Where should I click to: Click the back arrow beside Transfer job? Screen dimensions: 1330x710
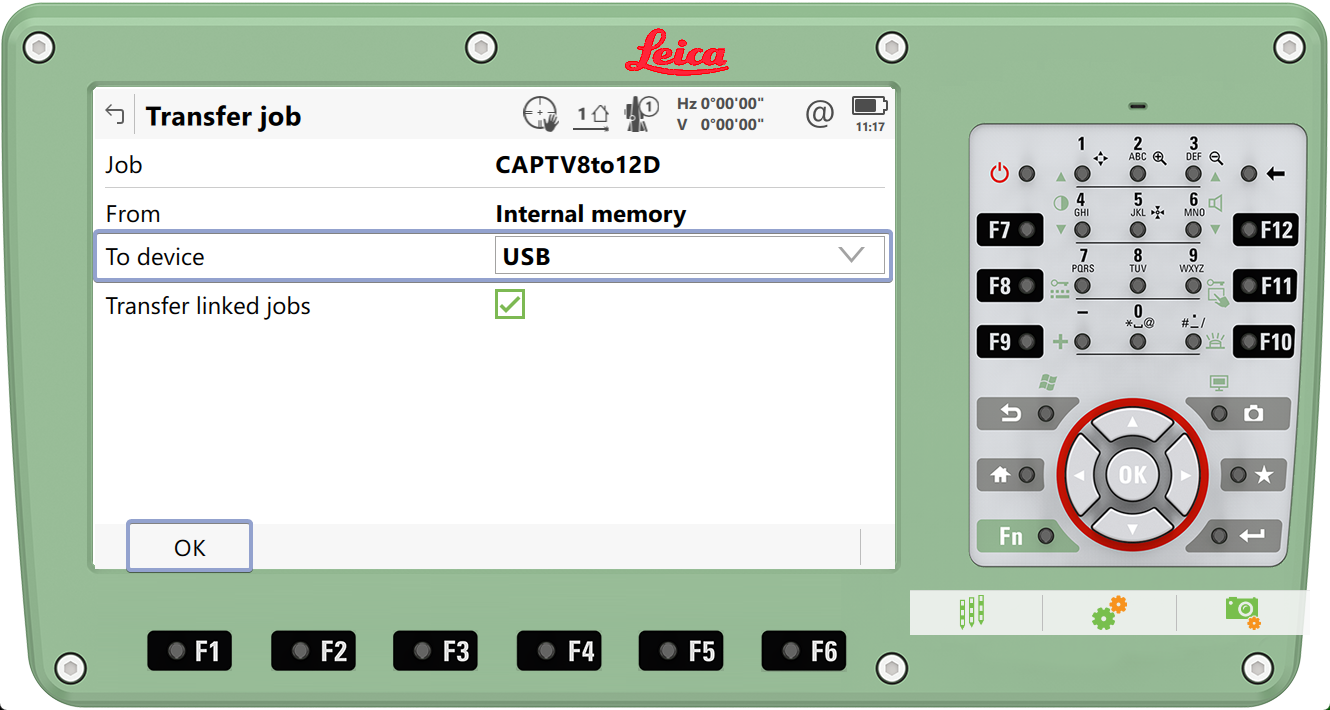[115, 115]
